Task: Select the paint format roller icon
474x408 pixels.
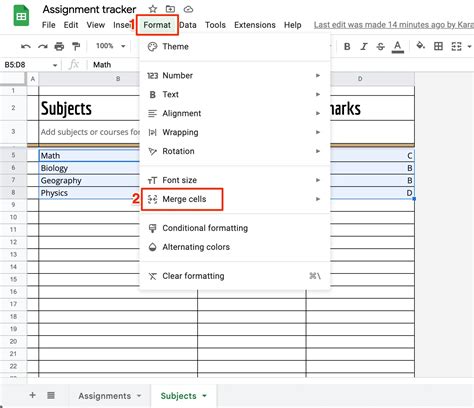Action: tap(76, 46)
